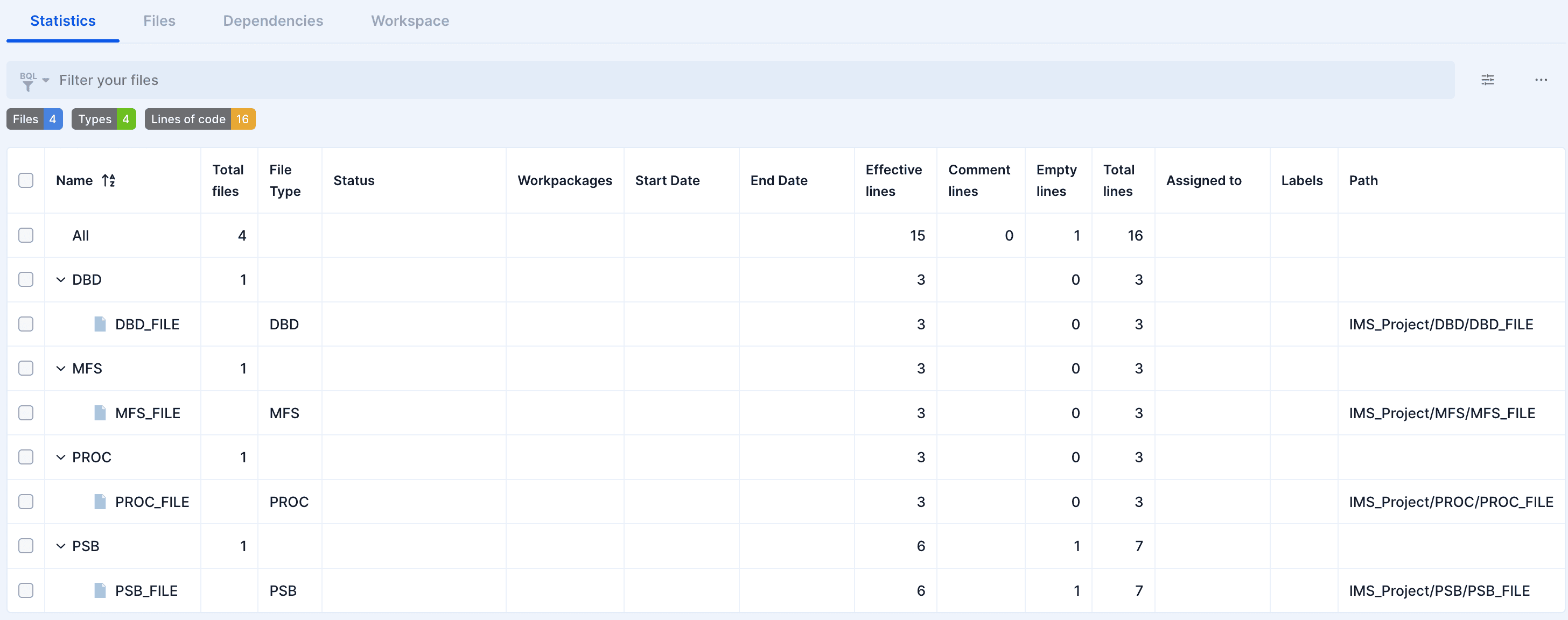
Task: Click path IMS_Project/PSB/PSB_FILE
Action: pyautogui.click(x=1439, y=591)
